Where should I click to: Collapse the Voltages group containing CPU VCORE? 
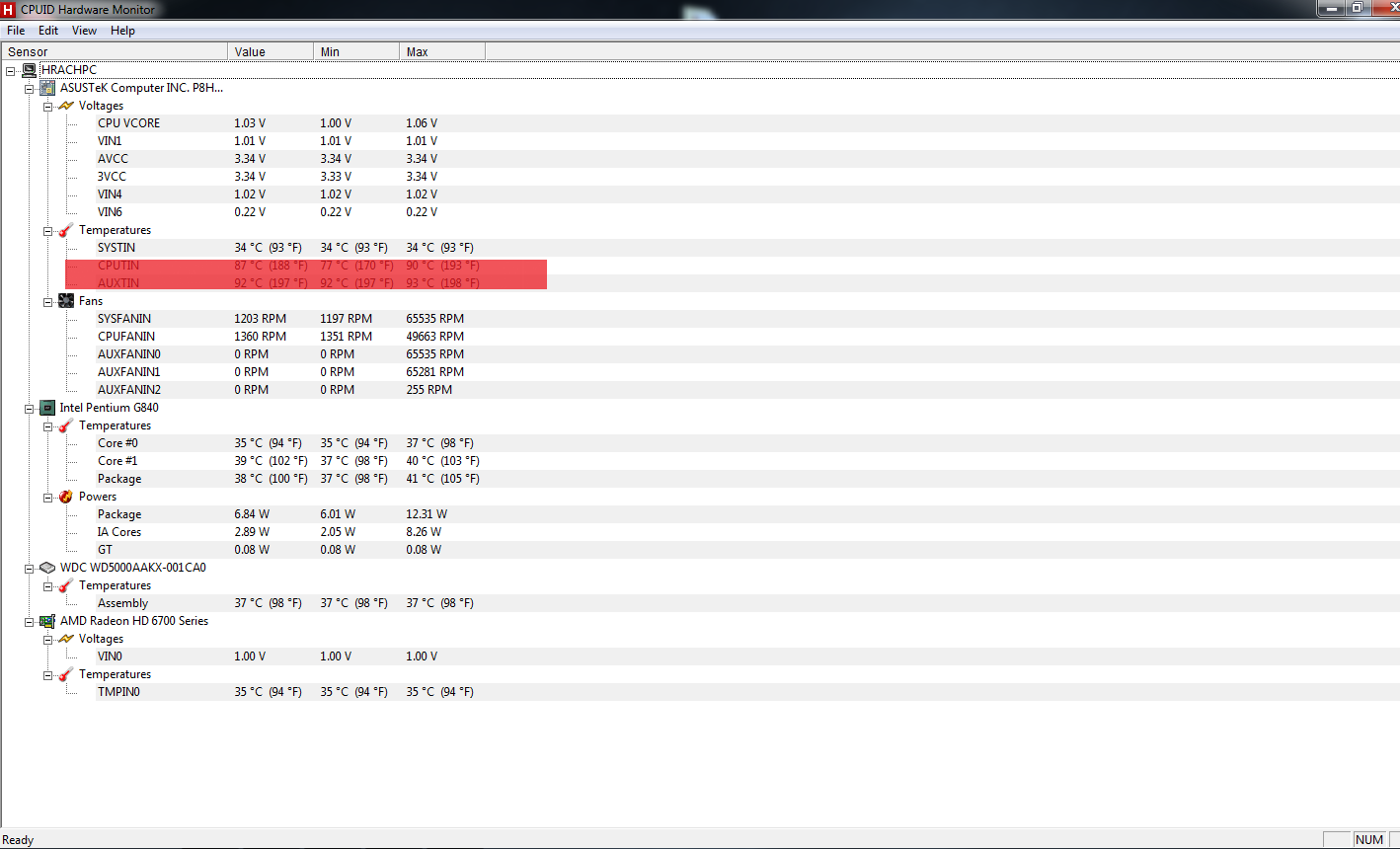(x=47, y=106)
